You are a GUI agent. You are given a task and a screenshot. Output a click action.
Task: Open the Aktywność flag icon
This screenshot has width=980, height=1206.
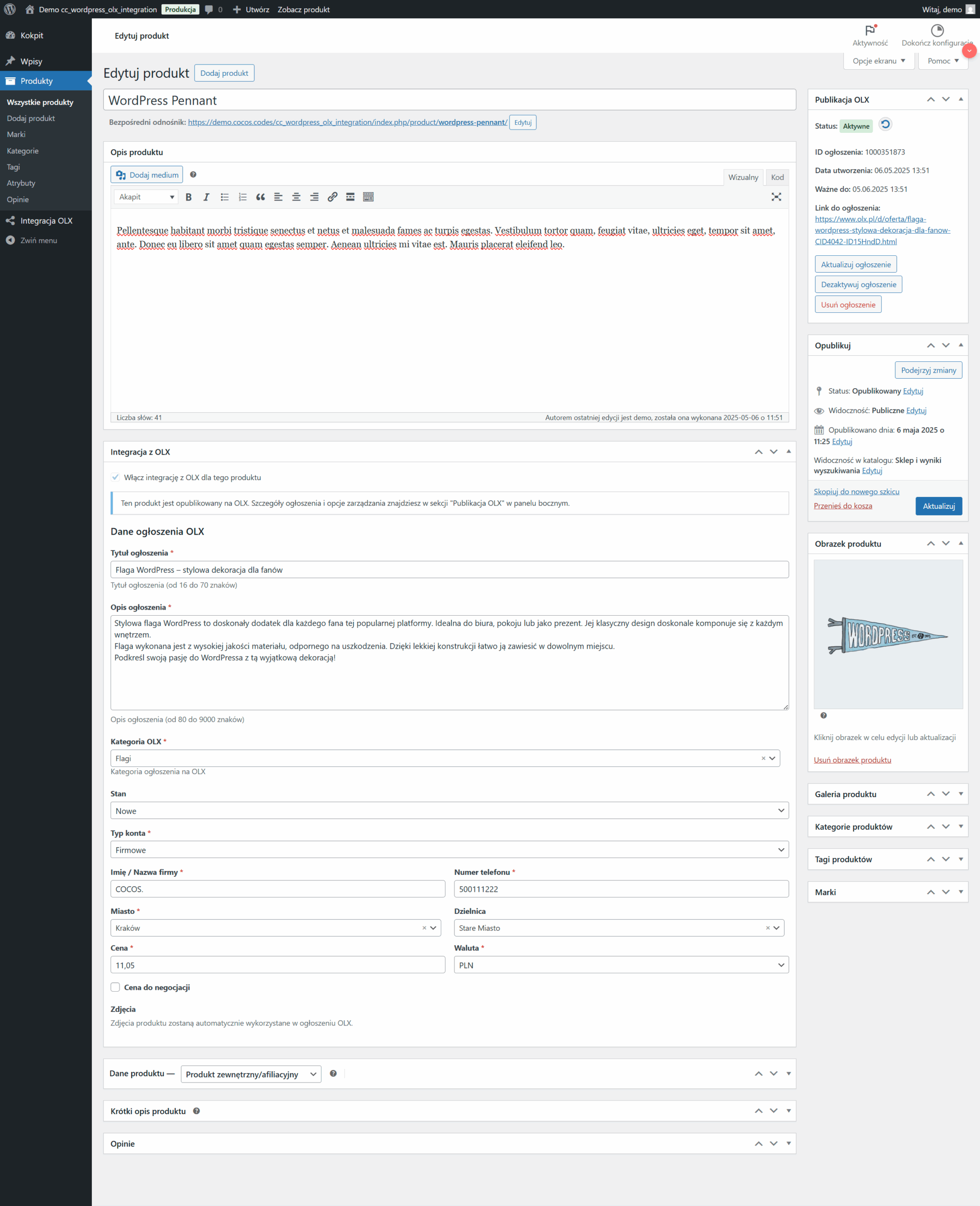[x=870, y=31]
